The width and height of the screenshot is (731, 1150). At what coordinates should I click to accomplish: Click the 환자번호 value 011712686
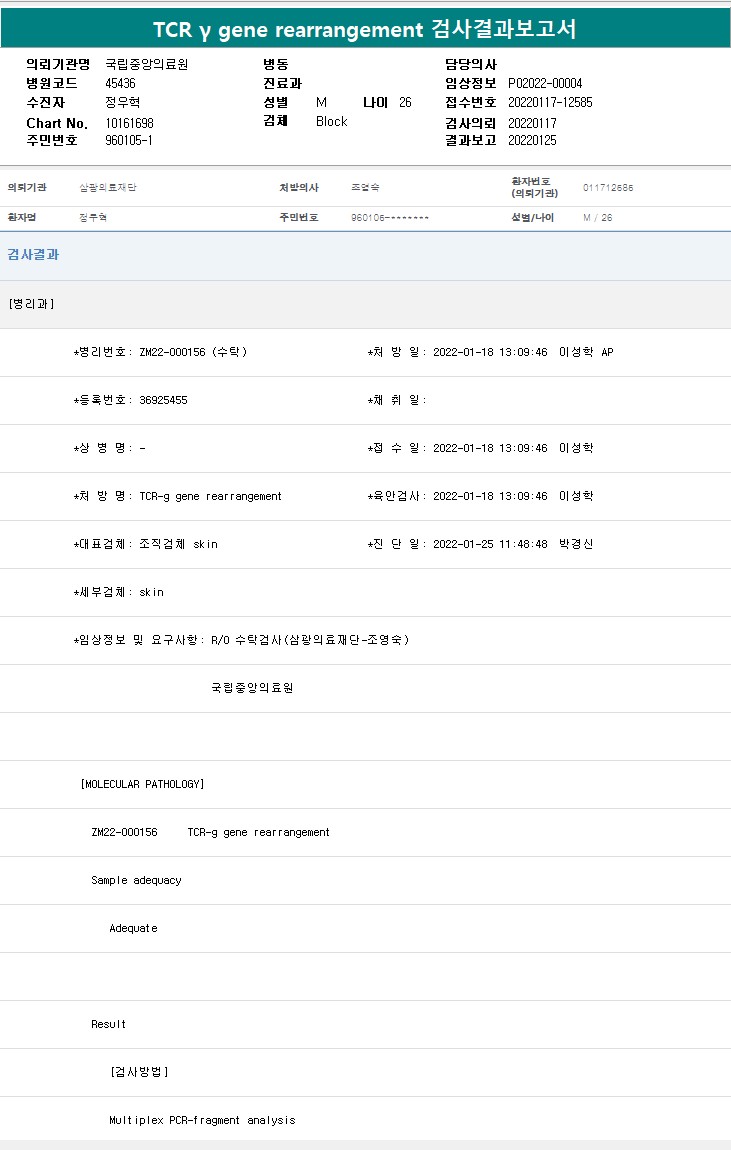pos(608,188)
